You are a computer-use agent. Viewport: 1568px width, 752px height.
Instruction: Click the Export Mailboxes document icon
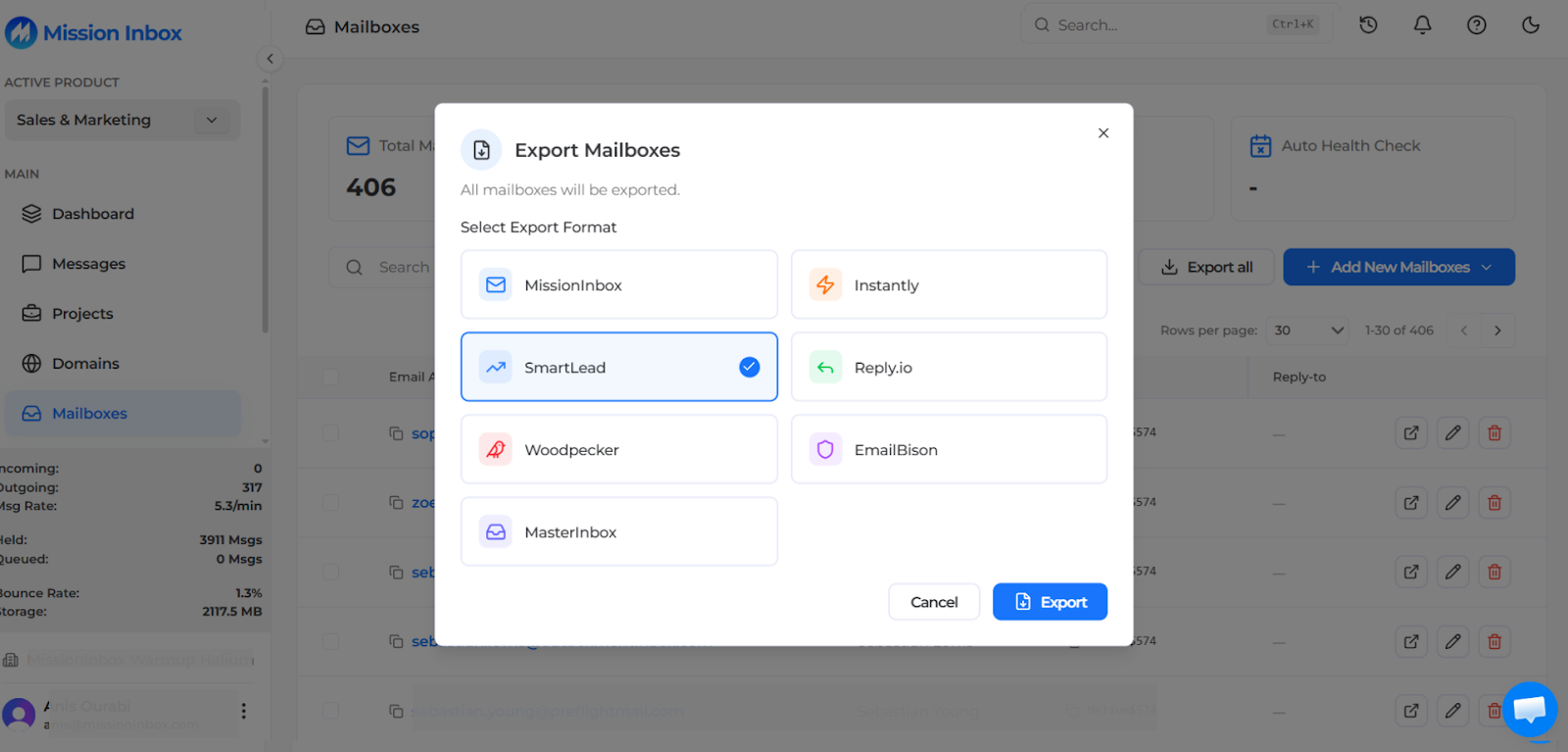pyautogui.click(x=481, y=150)
